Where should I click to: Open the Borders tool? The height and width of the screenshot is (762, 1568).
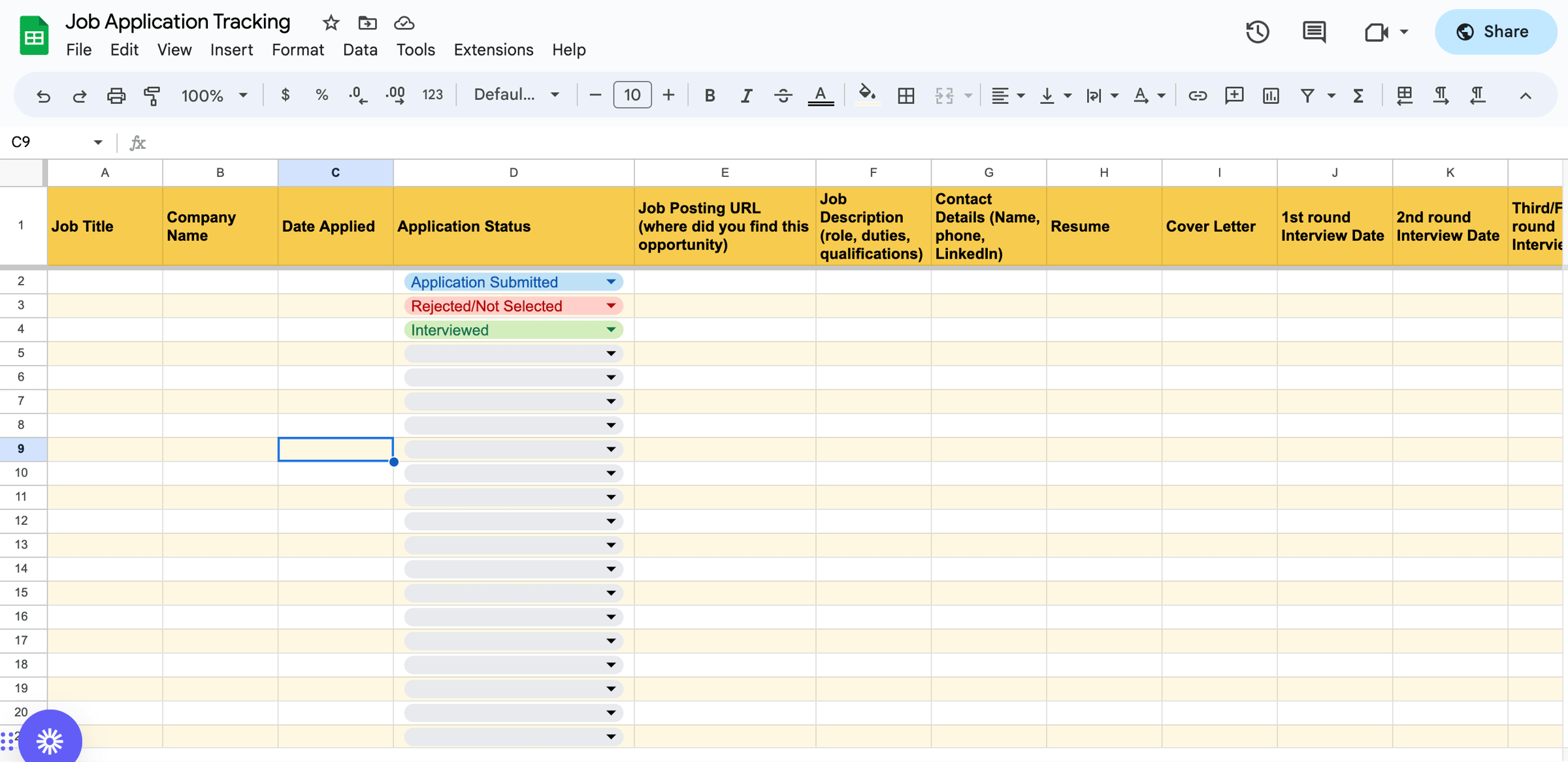906,95
